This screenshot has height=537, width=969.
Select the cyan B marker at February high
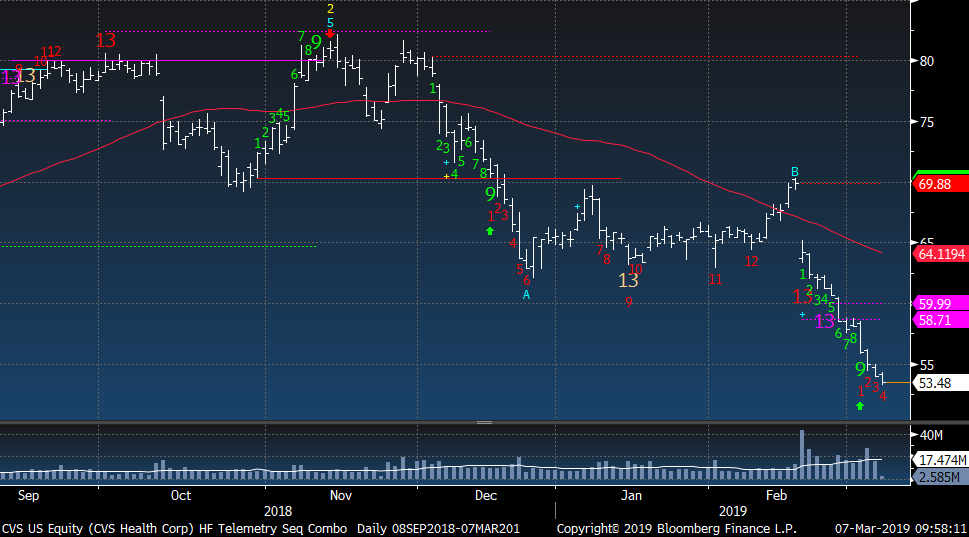point(795,172)
